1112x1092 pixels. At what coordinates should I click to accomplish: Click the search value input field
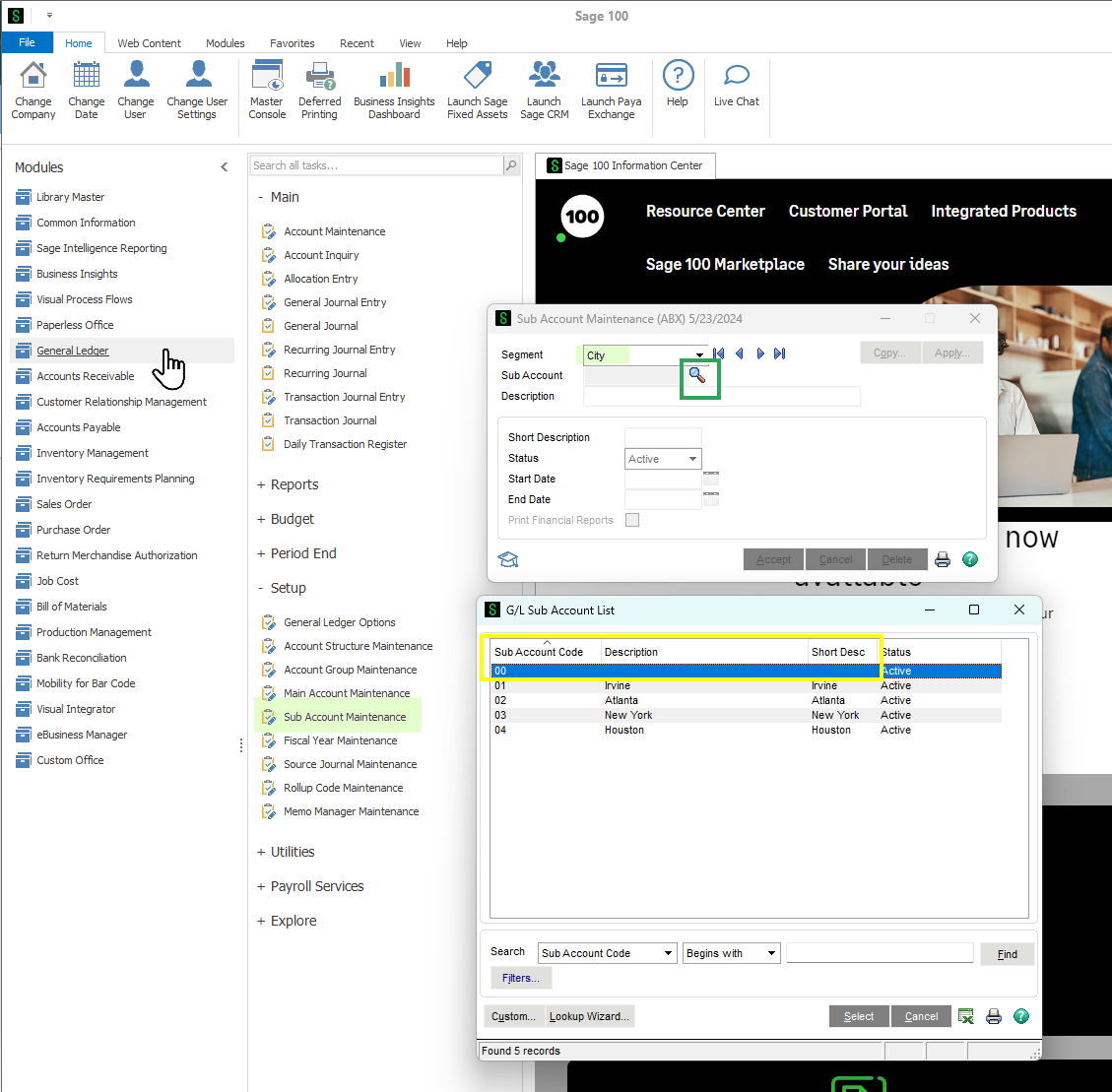pyautogui.click(x=880, y=953)
